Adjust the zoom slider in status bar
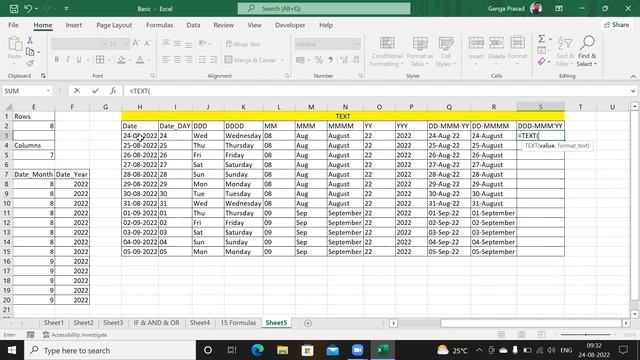This screenshot has height=360, width=640. (586, 335)
